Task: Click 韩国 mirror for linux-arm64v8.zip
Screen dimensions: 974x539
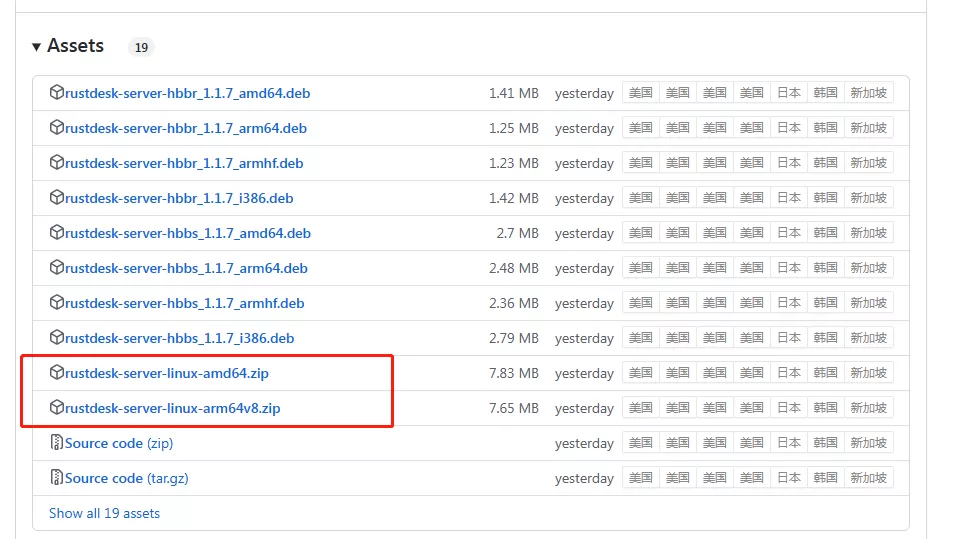Action: (x=826, y=407)
